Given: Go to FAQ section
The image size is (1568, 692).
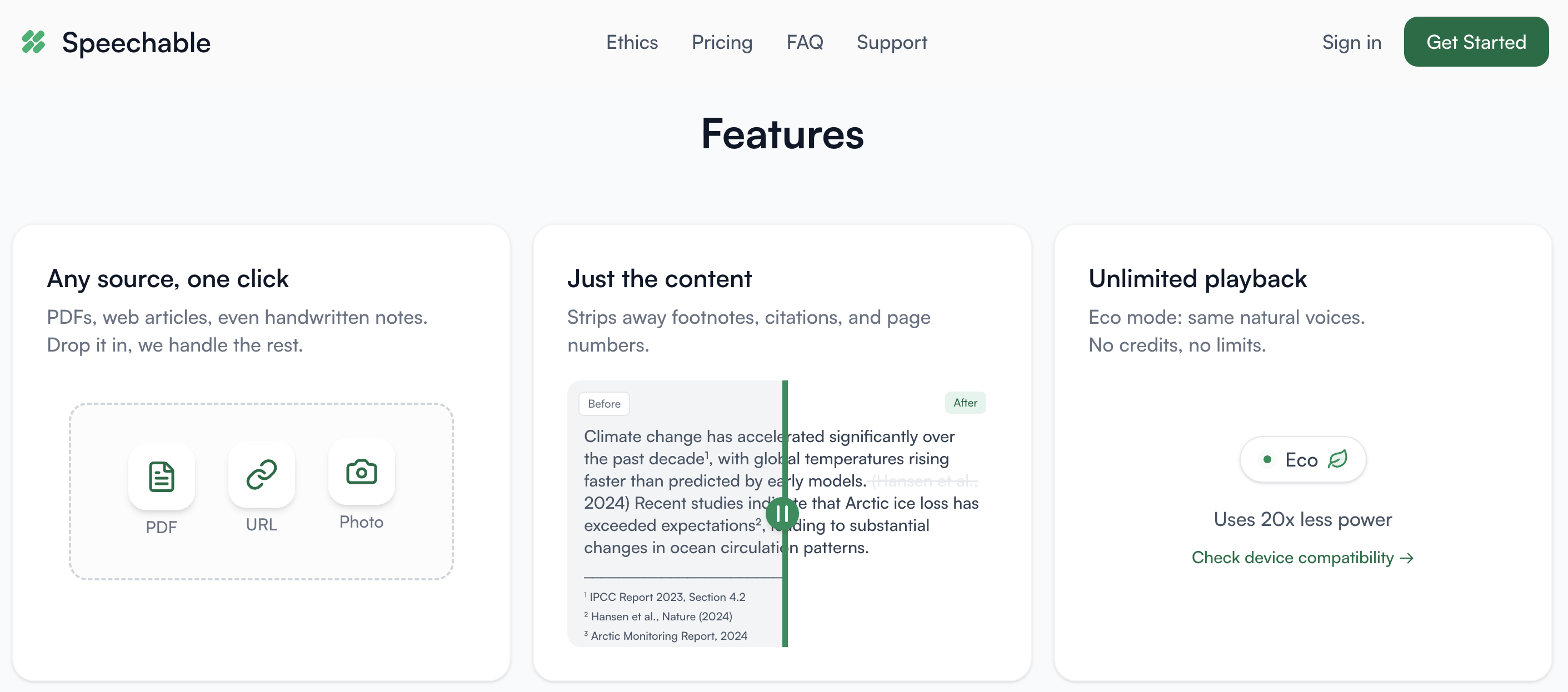Looking at the screenshot, I should coord(804,42).
